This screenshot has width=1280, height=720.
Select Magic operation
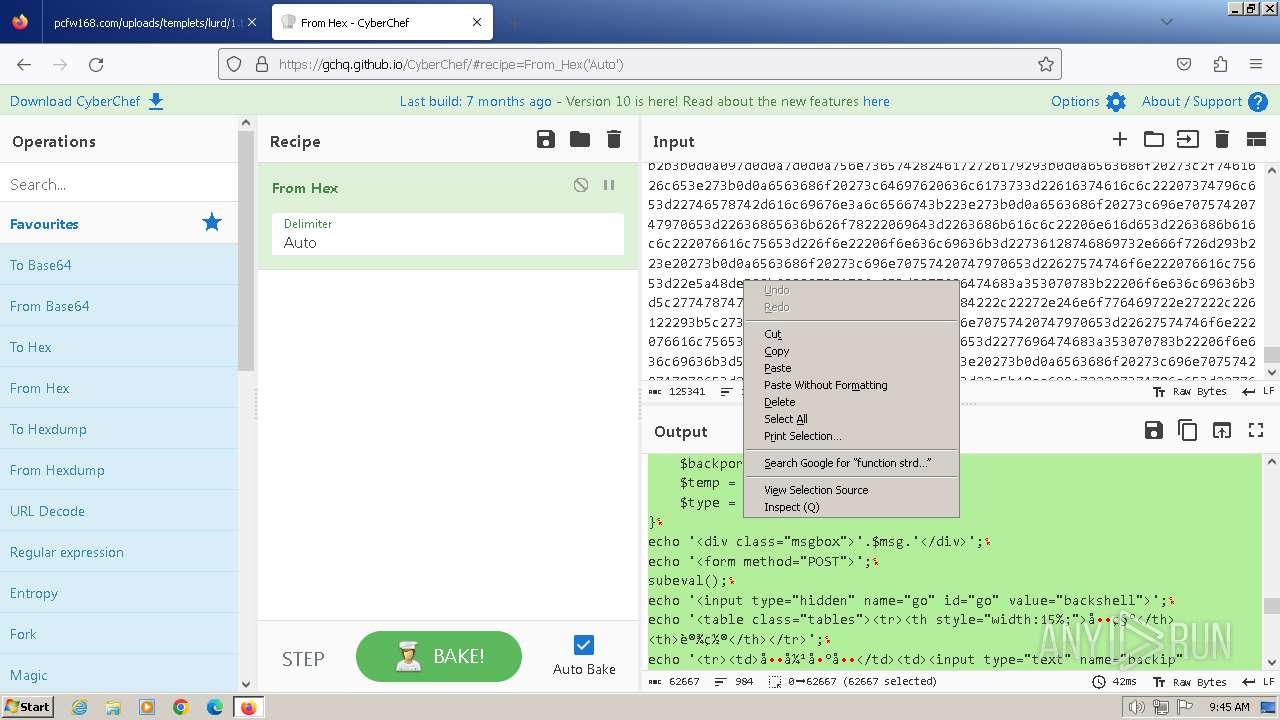click(x=118, y=675)
